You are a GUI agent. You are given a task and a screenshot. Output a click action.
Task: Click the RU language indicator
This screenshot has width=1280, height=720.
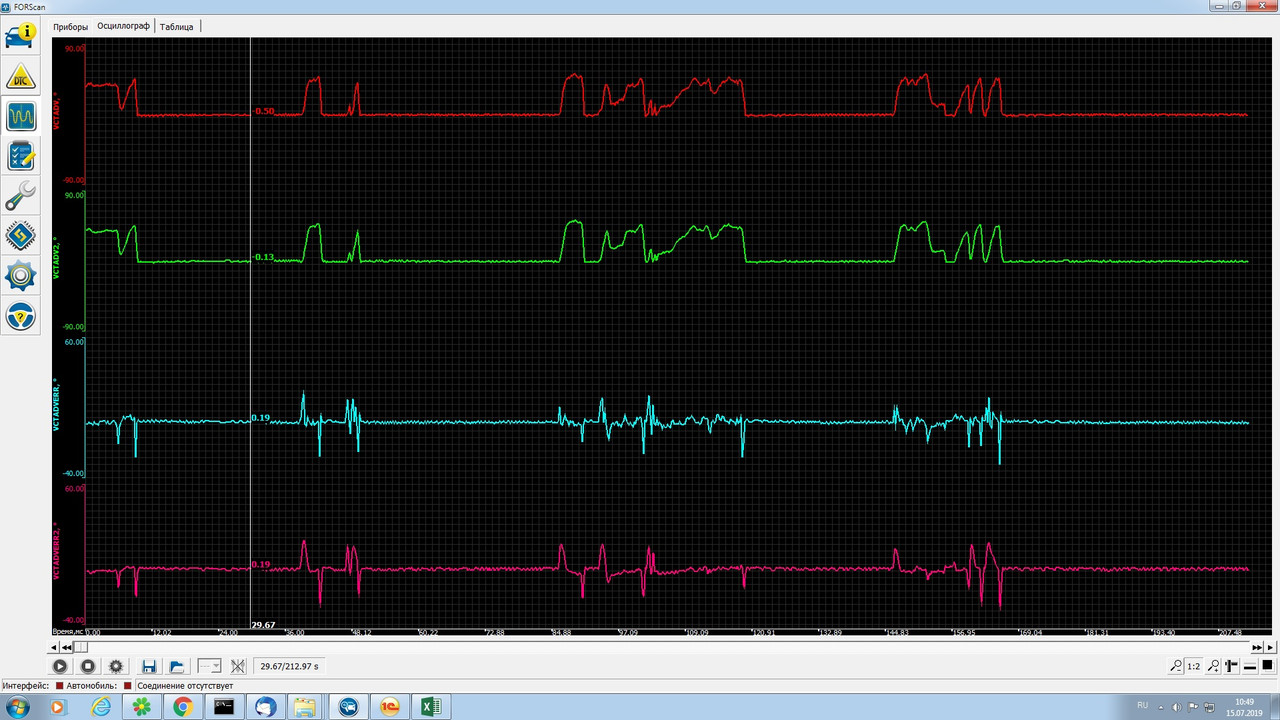1143,706
